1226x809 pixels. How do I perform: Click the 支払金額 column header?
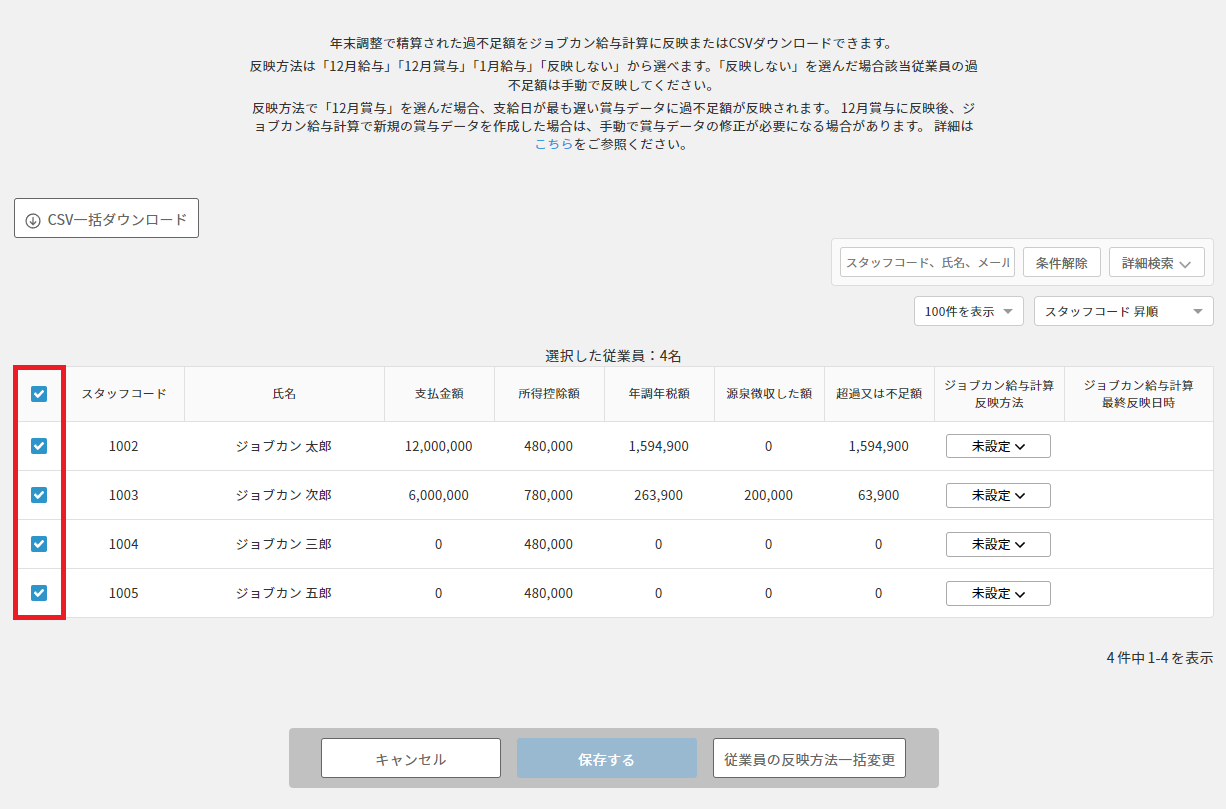[x=439, y=394]
